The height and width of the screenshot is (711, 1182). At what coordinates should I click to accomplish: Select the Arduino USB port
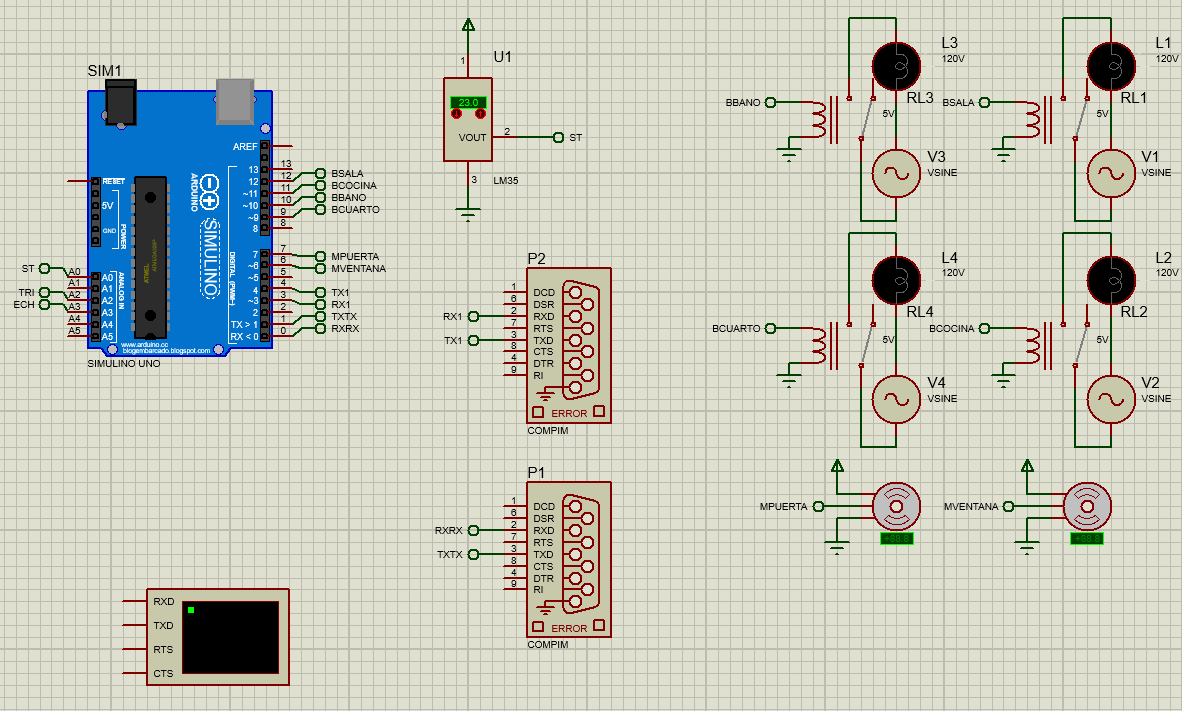point(234,101)
